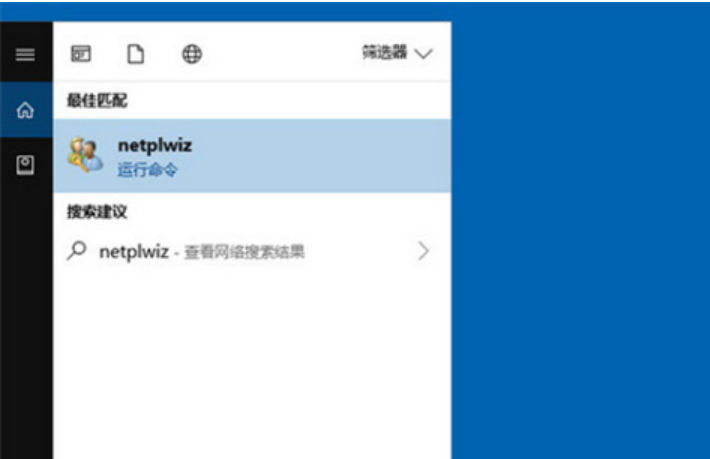The width and height of the screenshot is (710, 459).
Task: Click the empty white area of results panel
Action: [x=252, y=362]
